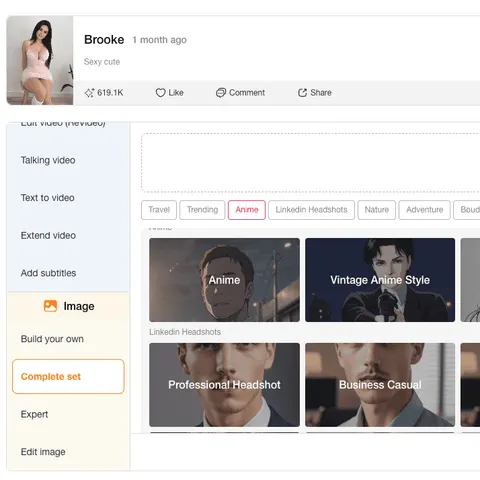Filter by Travel category tab
This screenshot has height=480, width=480.
click(x=159, y=210)
